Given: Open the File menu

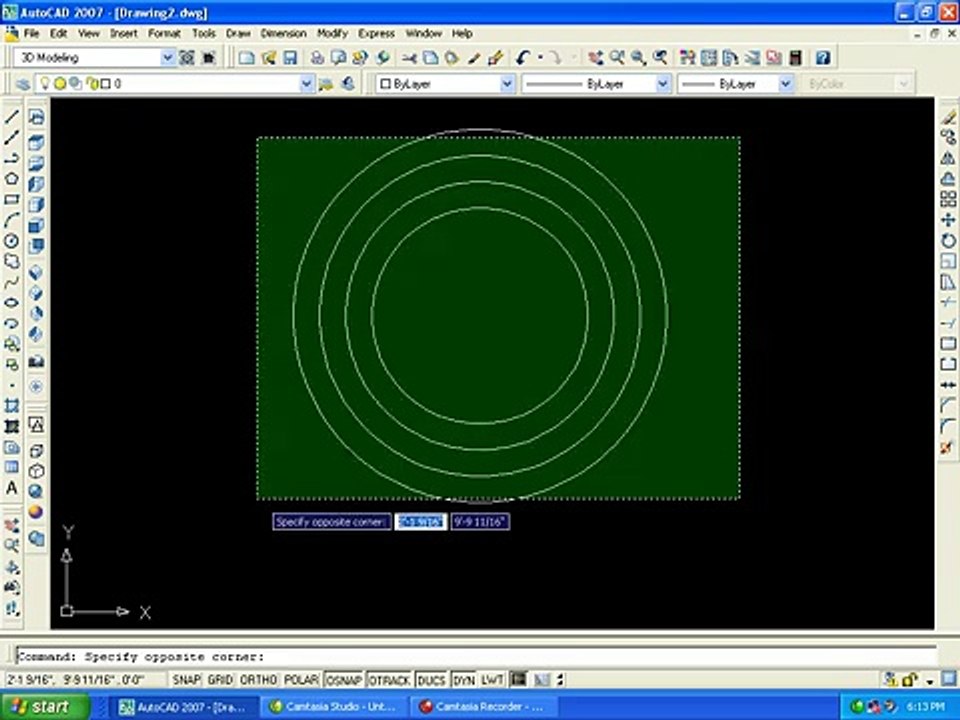Looking at the screenshot, I should (x=31, y=34).
